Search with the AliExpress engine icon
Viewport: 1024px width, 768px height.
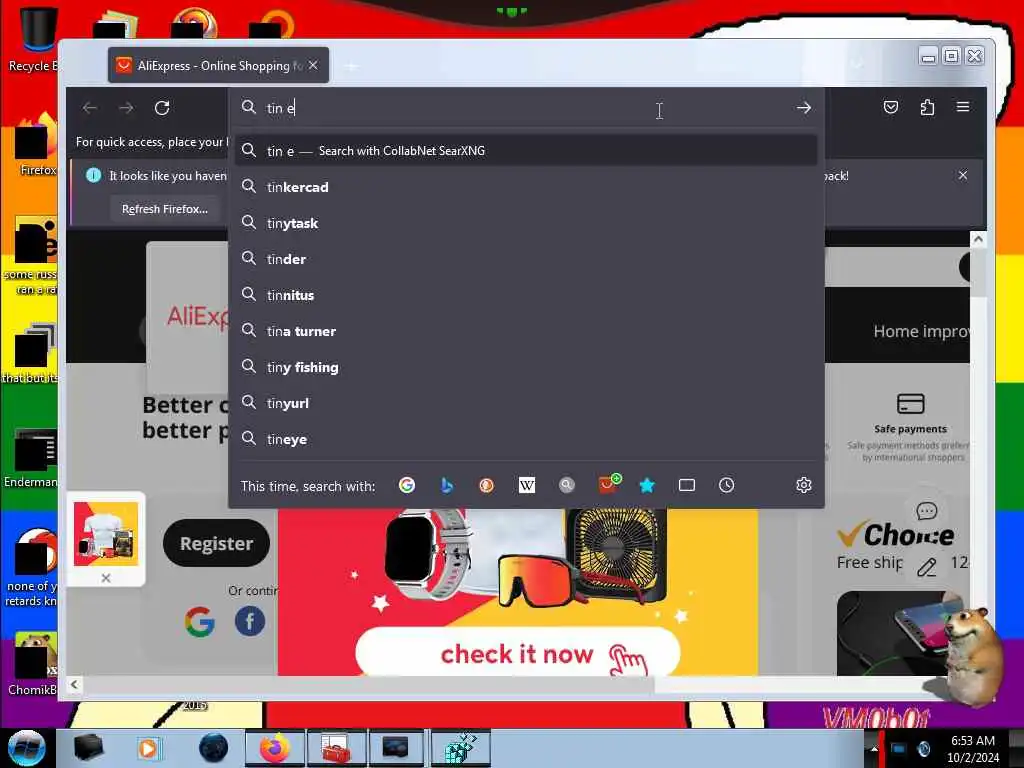(x=609, y=484)
